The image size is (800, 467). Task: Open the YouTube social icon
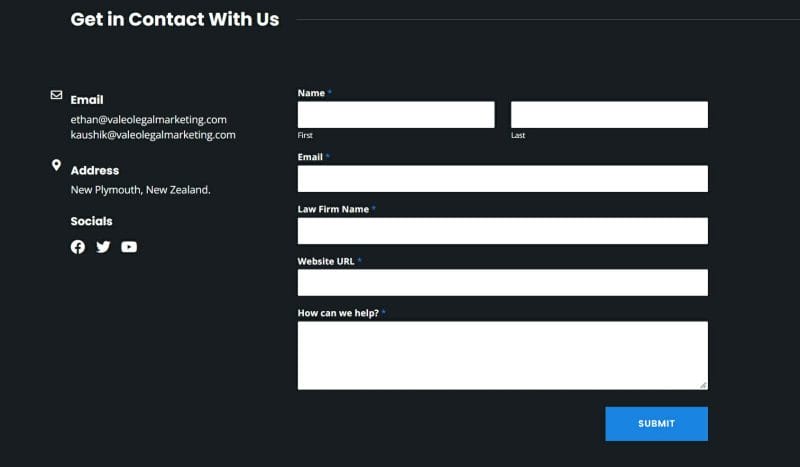[x=129, y=247]
